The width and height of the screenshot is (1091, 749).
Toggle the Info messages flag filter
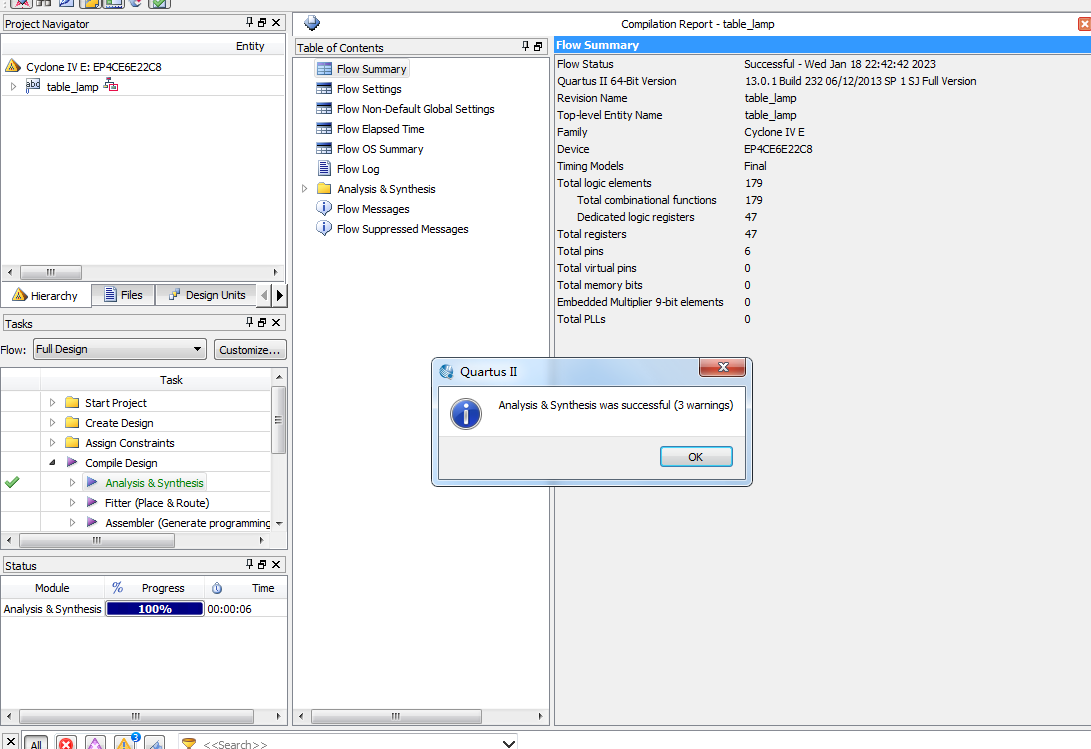point(155,743)
